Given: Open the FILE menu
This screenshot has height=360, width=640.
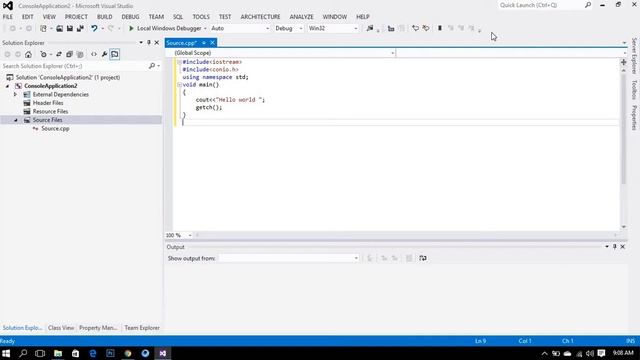Looking at the screenshot, I should 8,17.
